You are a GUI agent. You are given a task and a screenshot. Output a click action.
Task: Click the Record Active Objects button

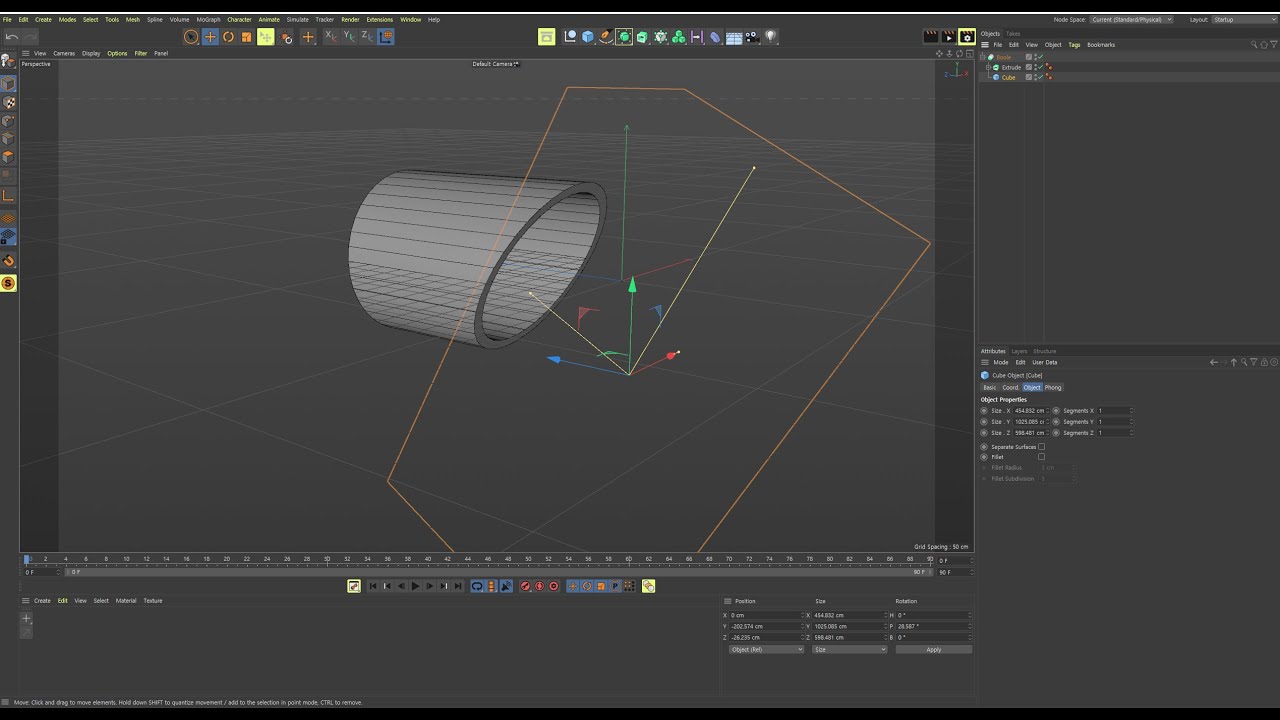point(525,586)
